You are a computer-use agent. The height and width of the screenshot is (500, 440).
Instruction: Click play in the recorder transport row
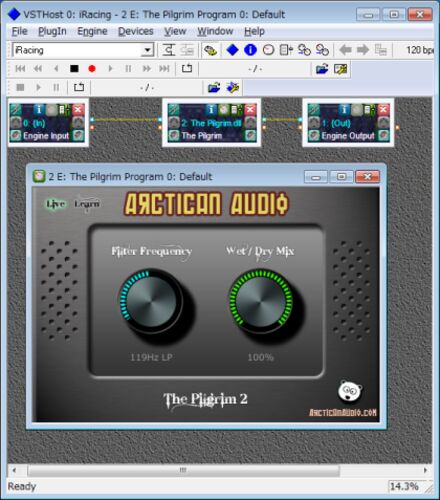[x=110, y=69]
